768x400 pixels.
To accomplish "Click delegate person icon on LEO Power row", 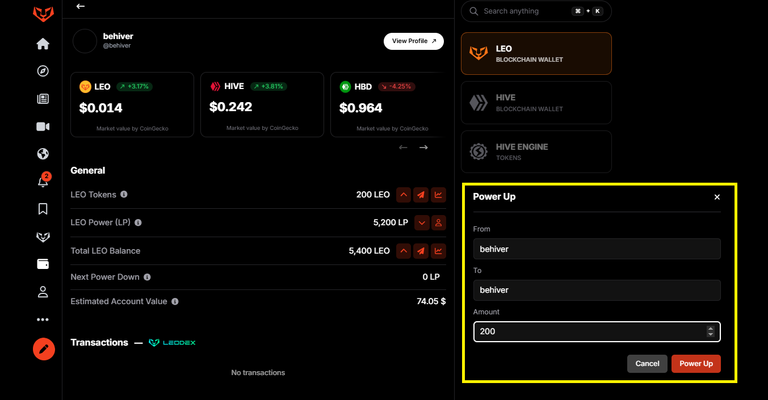I will tap(438, 223).
